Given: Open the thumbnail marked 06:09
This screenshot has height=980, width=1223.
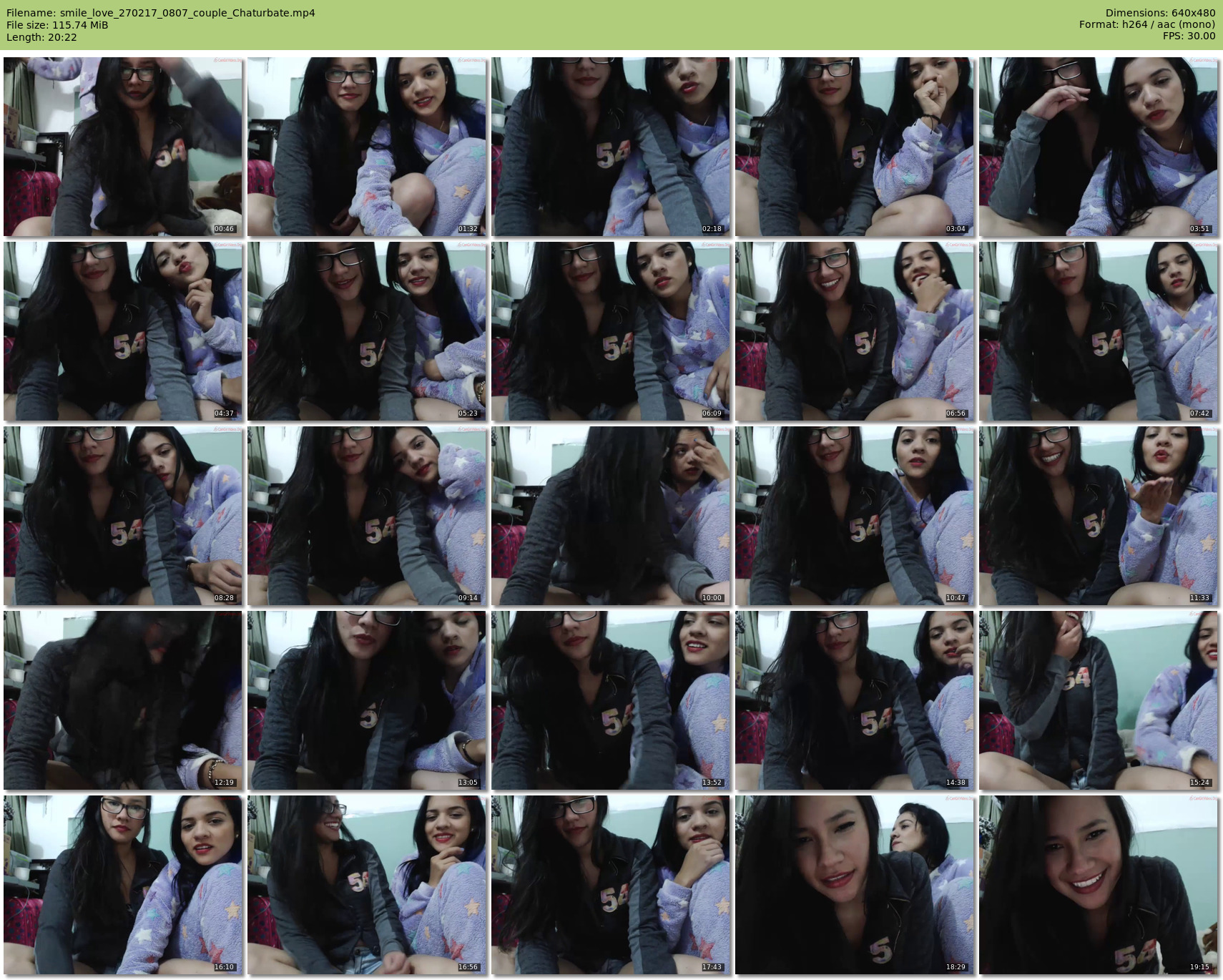Looking at the screenshot, I should (x=611, y=331).
